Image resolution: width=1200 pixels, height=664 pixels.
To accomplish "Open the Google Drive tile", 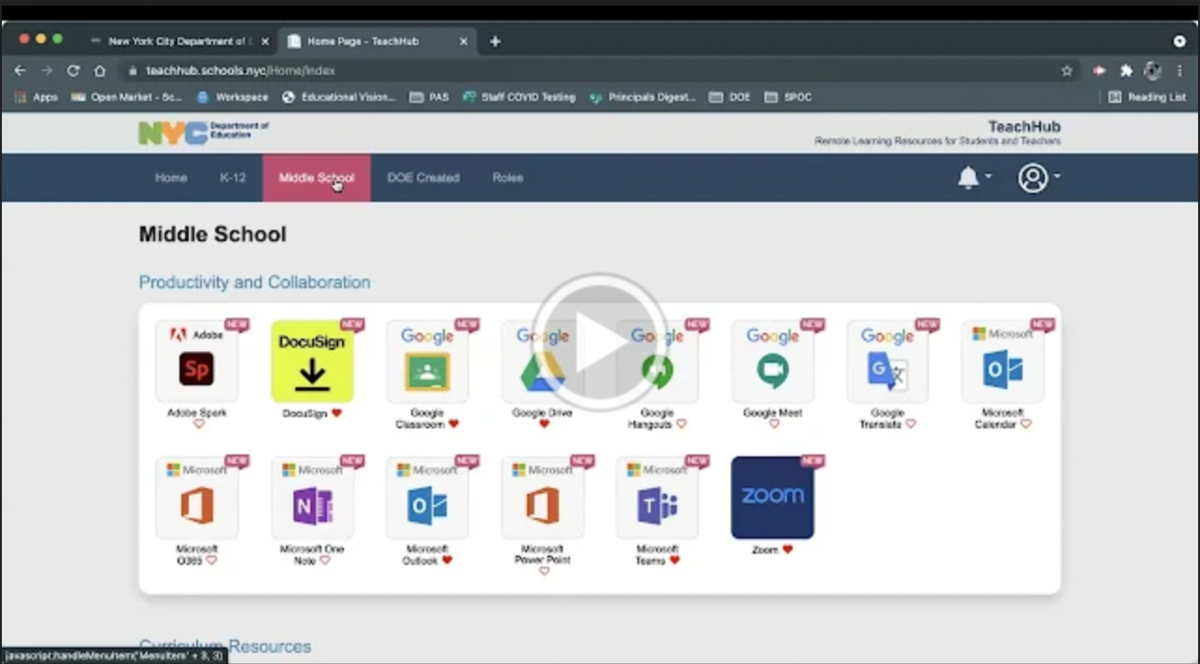I will [542, 362].
